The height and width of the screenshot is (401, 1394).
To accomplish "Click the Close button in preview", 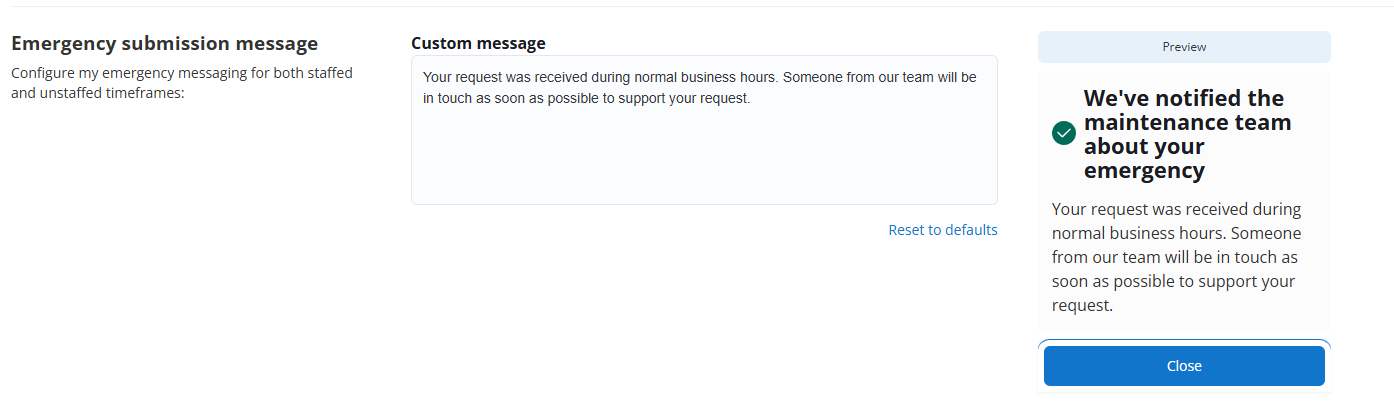I will (1184, 366).
